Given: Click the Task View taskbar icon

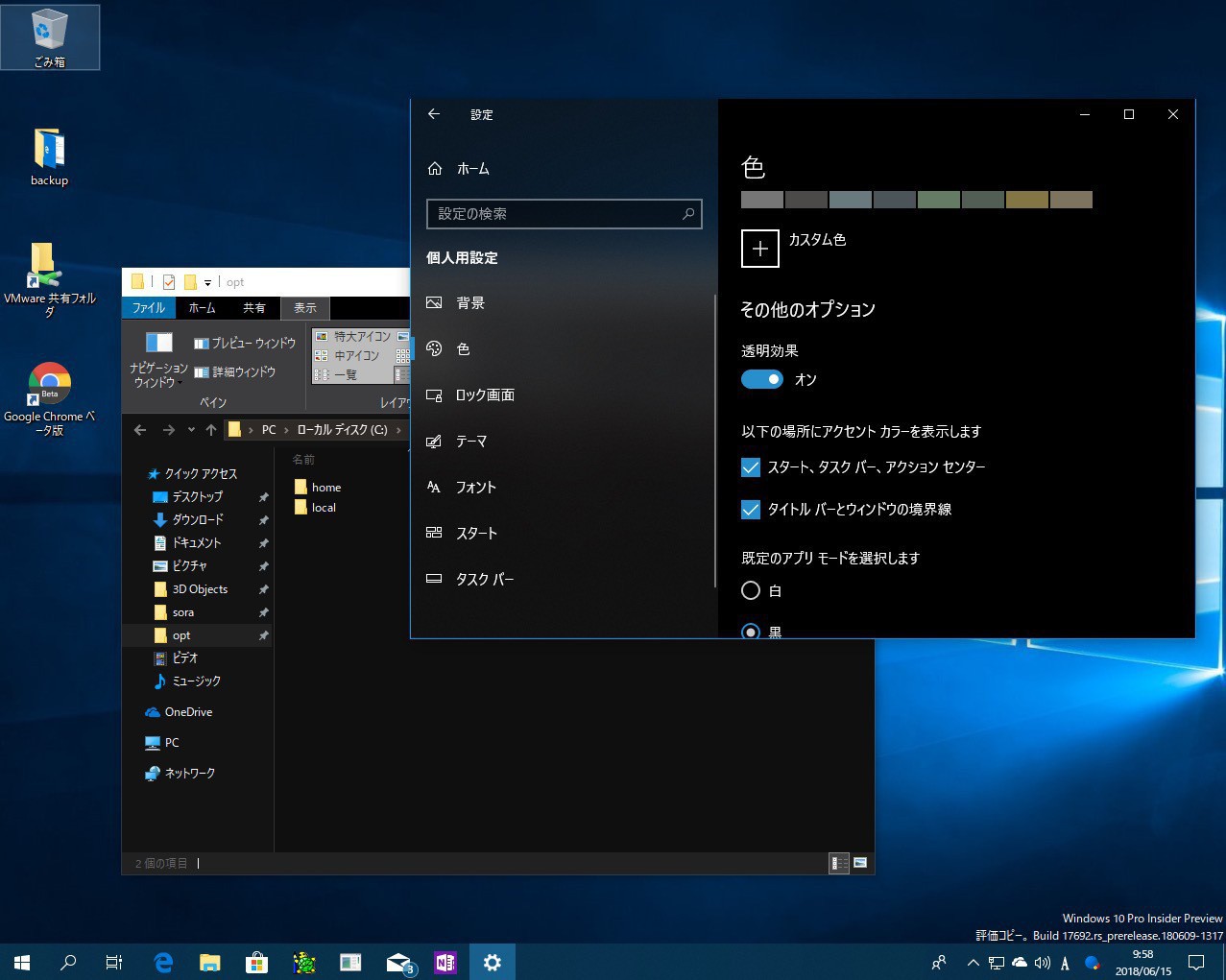Looking at the screenshot, I should pyautogui.click(x=114, y=962).
